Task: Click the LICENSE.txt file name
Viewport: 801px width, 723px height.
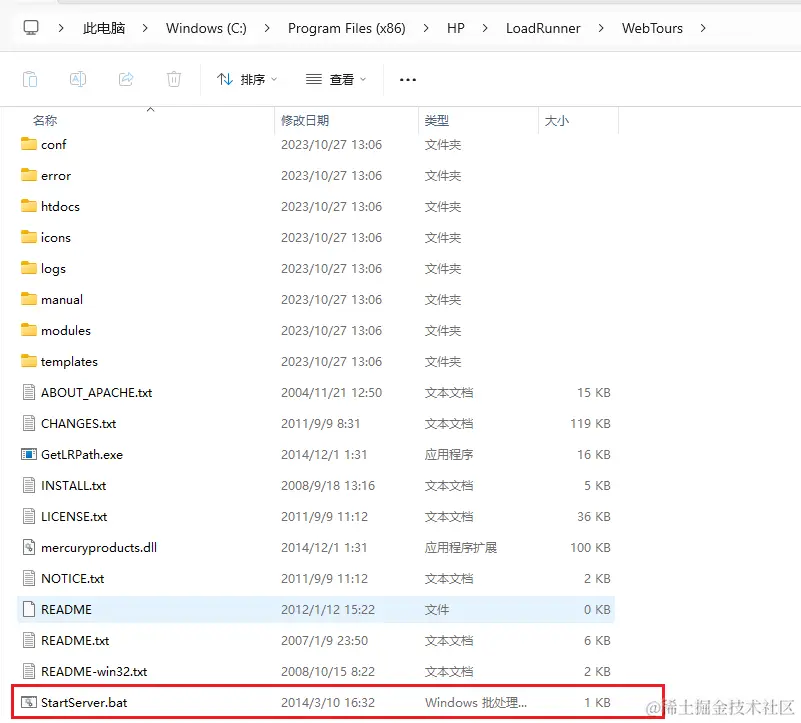Action: click(74, 517)
